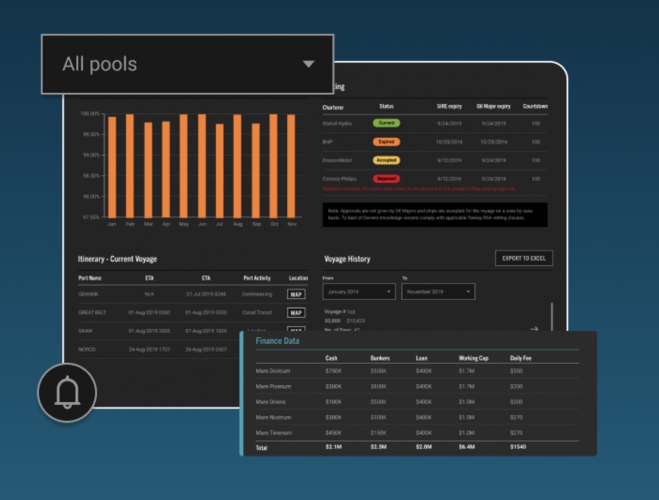Click the Export to Excel button
Image resolution: width=659 pixels, height=500 pixels.
[524, 258]
